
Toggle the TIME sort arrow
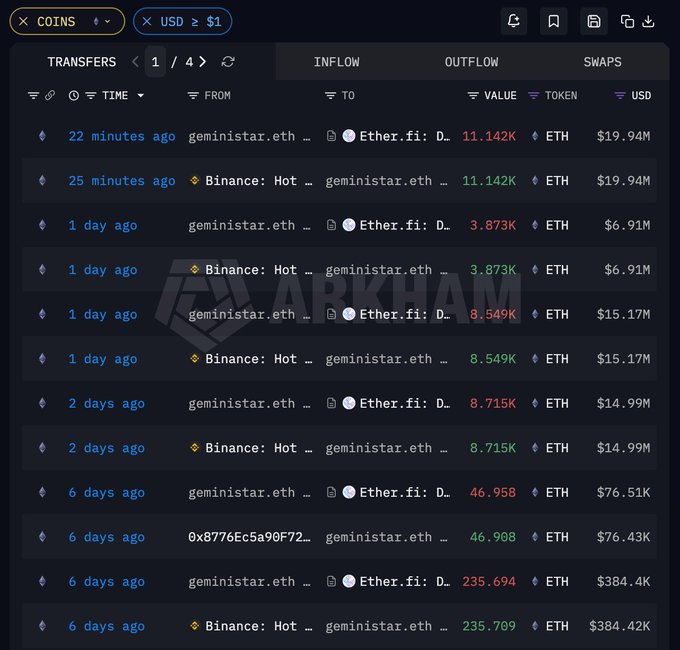click(x=141, y=95)
